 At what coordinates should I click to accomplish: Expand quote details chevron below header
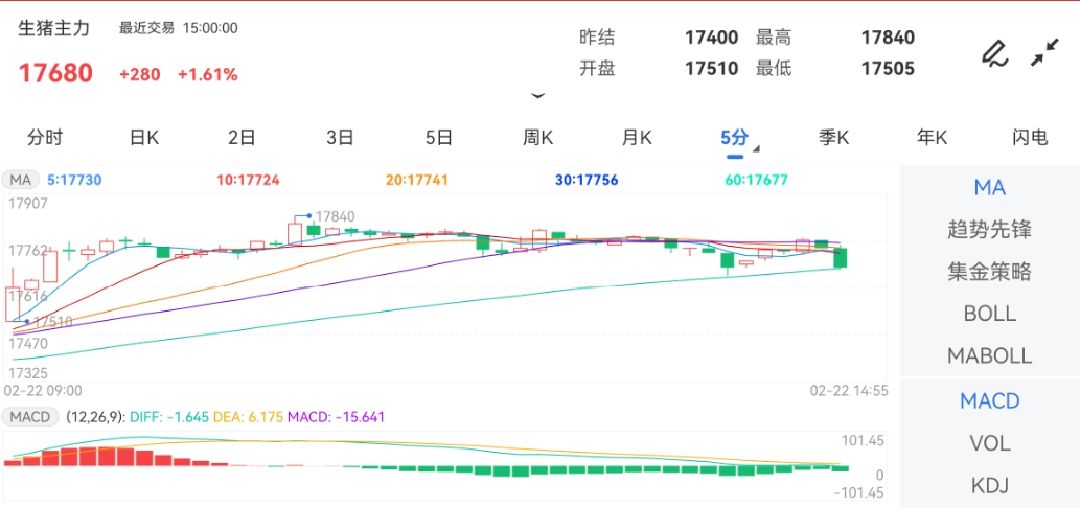pyautogui.click(x=538, y=96)
